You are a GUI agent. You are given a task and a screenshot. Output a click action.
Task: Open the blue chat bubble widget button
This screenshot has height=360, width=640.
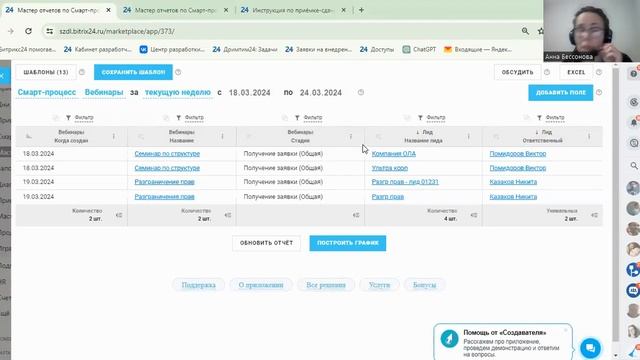pos(590,348)
